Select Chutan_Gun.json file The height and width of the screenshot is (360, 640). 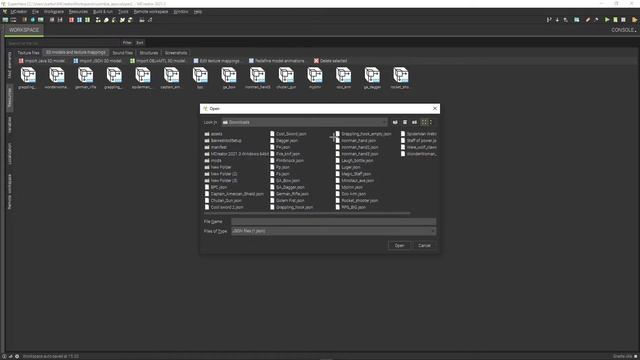[x=223, y=201]
